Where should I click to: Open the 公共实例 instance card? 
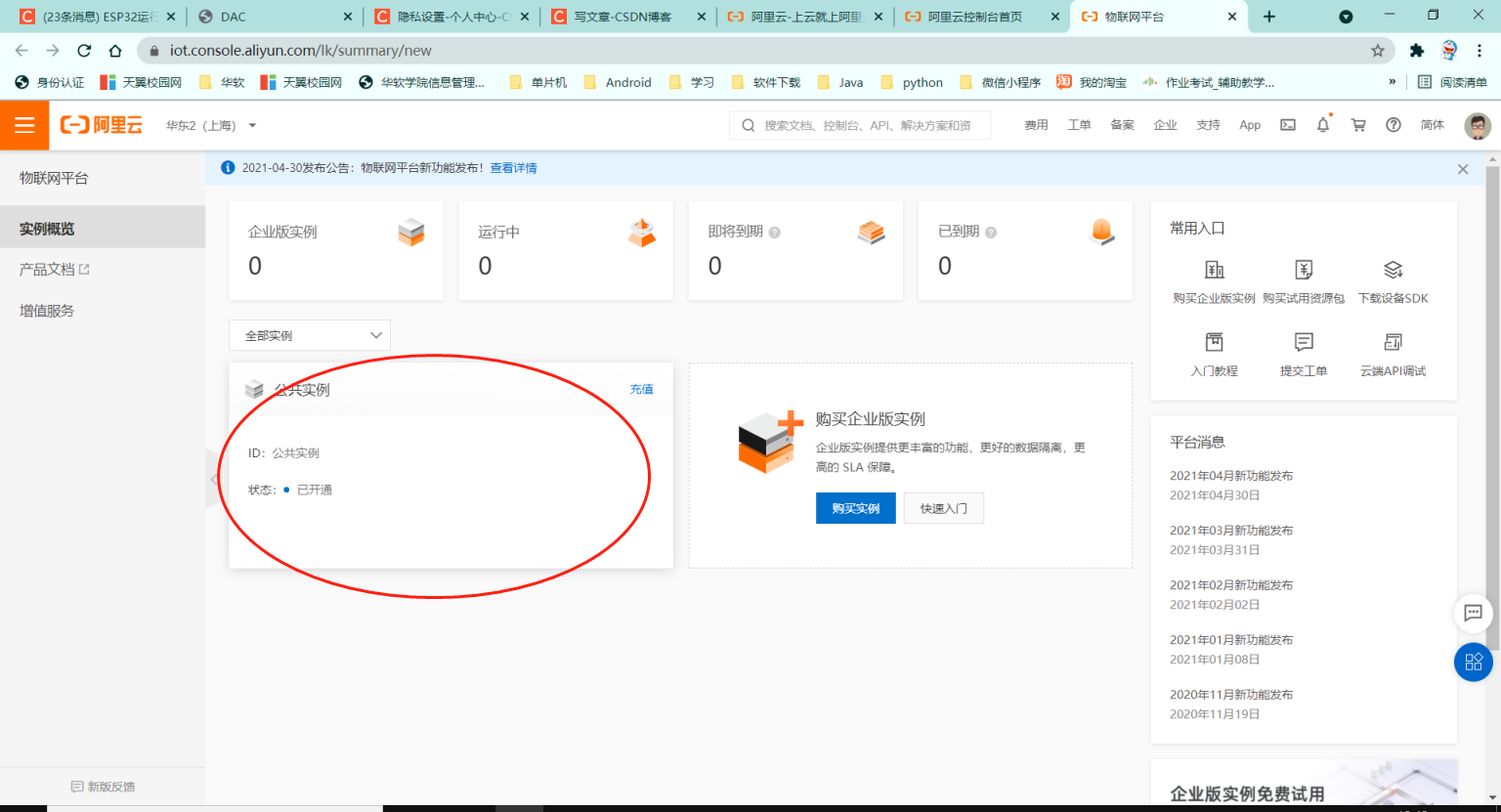point(451,466)
